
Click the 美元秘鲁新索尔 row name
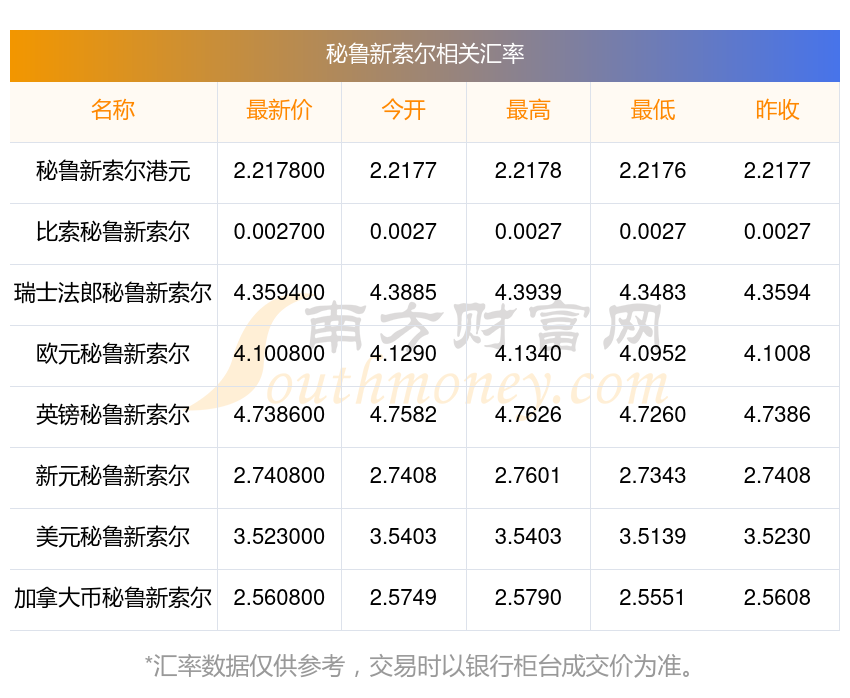[x=113, y=537]
